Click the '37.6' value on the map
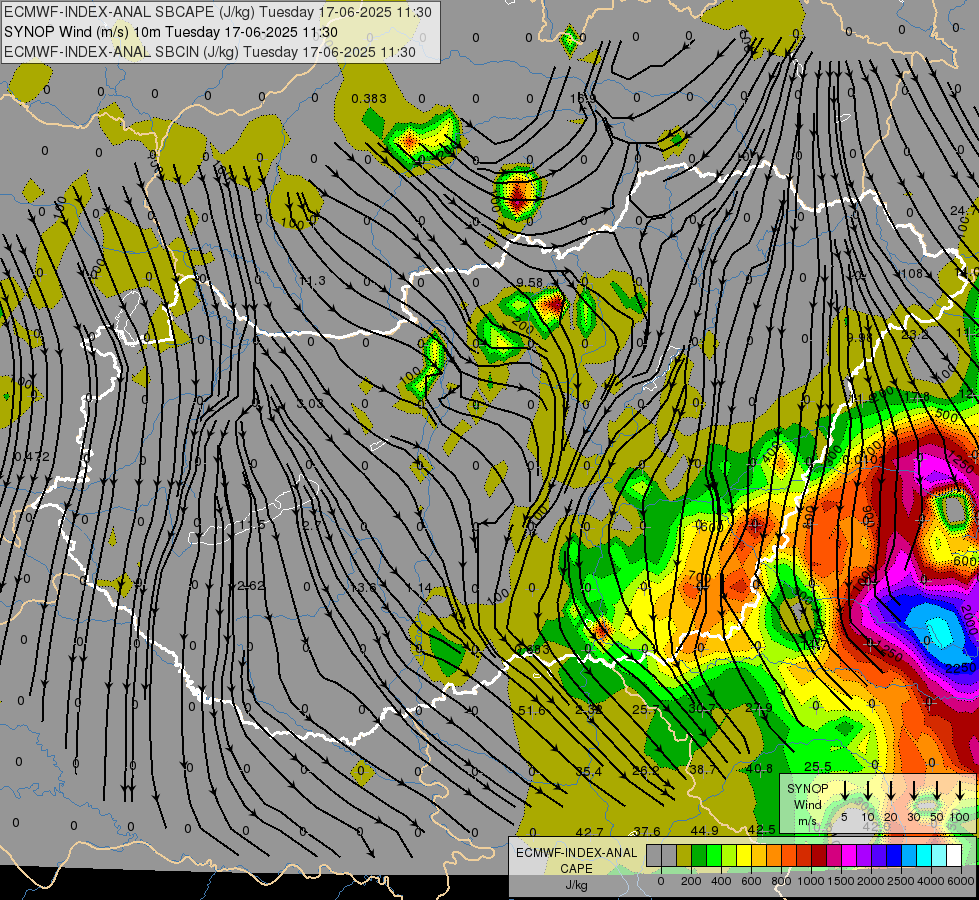The width and height of the screenshot is (979, 900). coord(647,831)
